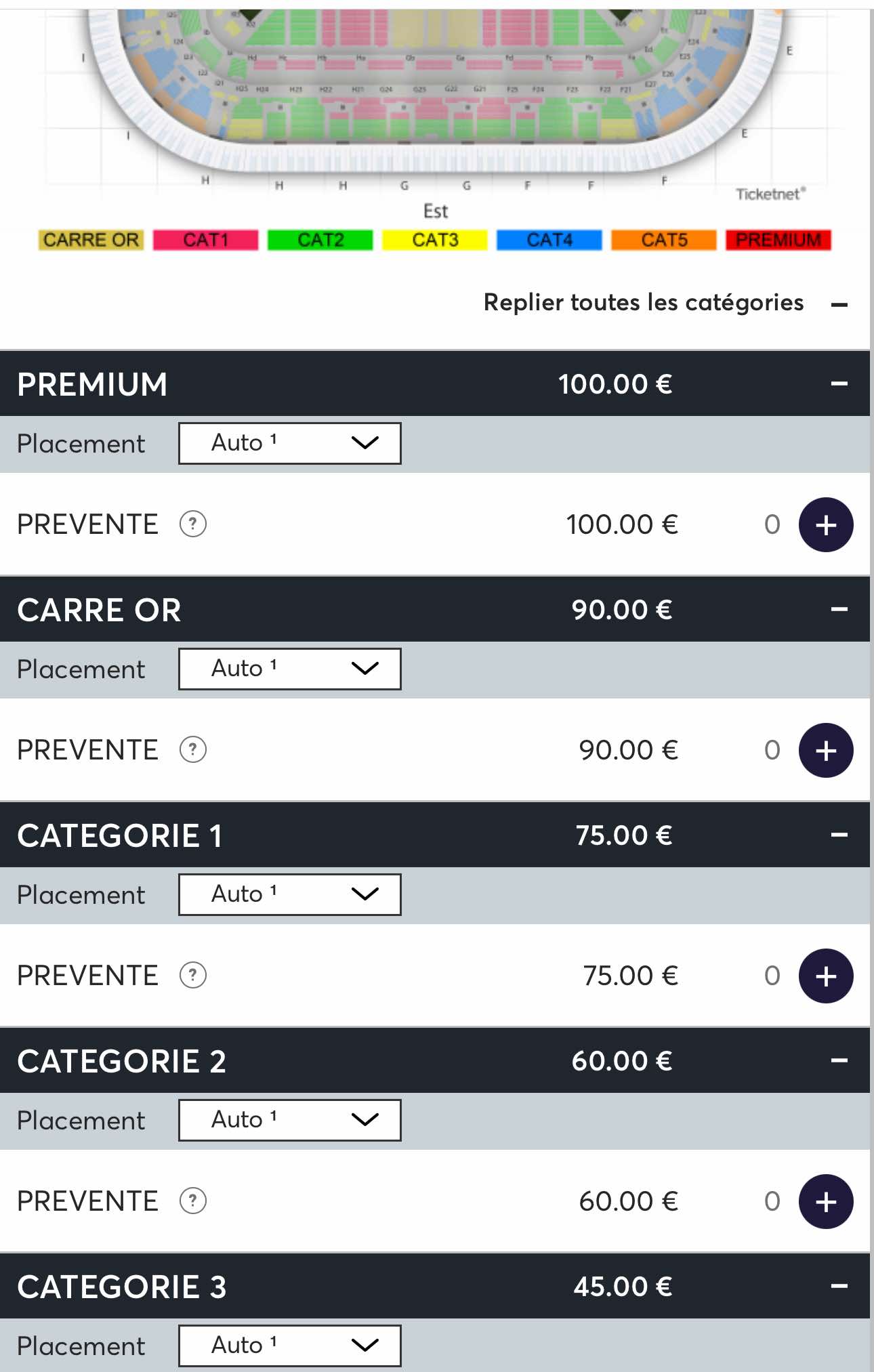Click the PREMIUM red legend swatch

(x=778, y=240)
